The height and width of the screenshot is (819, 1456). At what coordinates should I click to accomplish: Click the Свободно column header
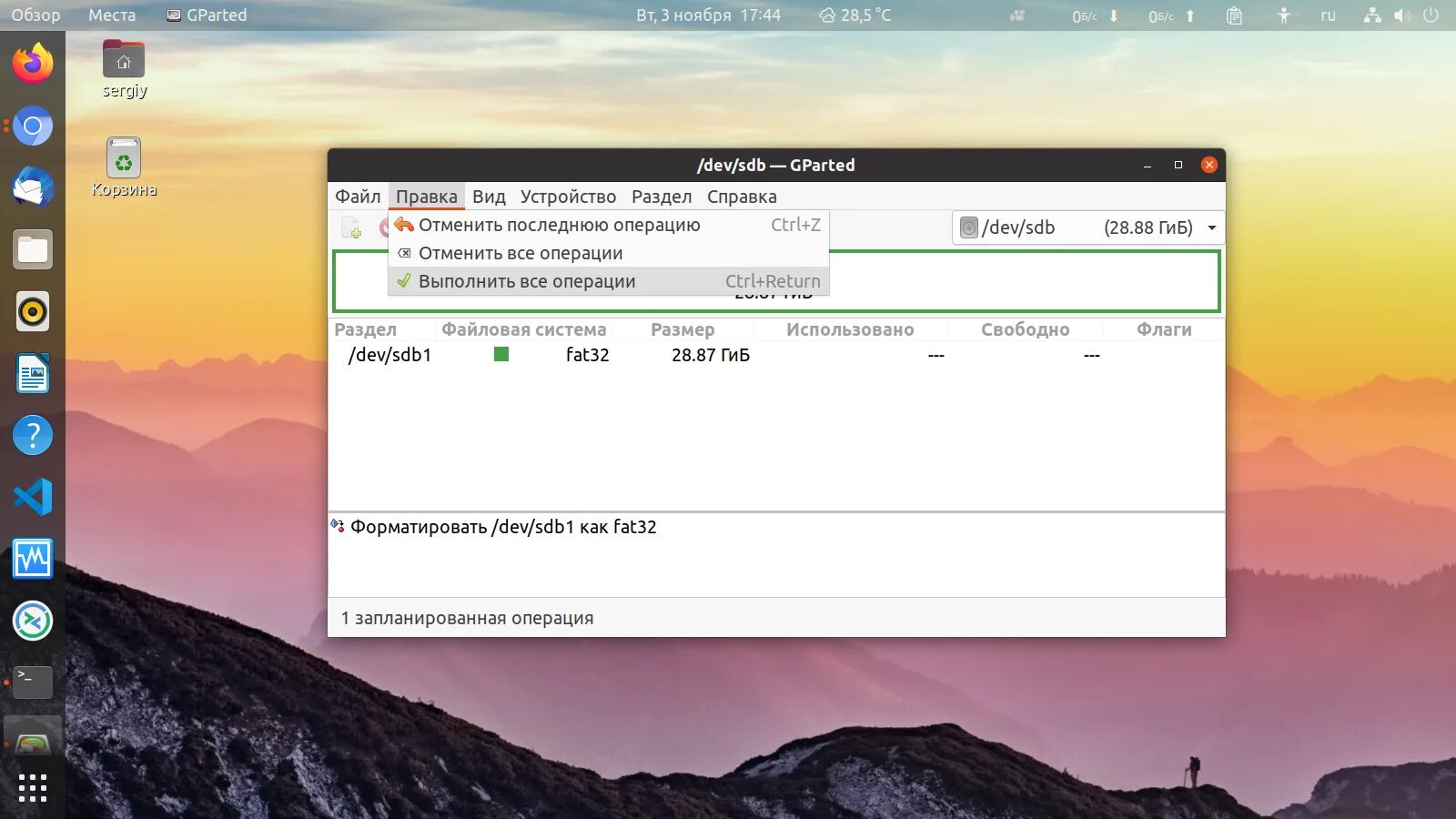1025,329
